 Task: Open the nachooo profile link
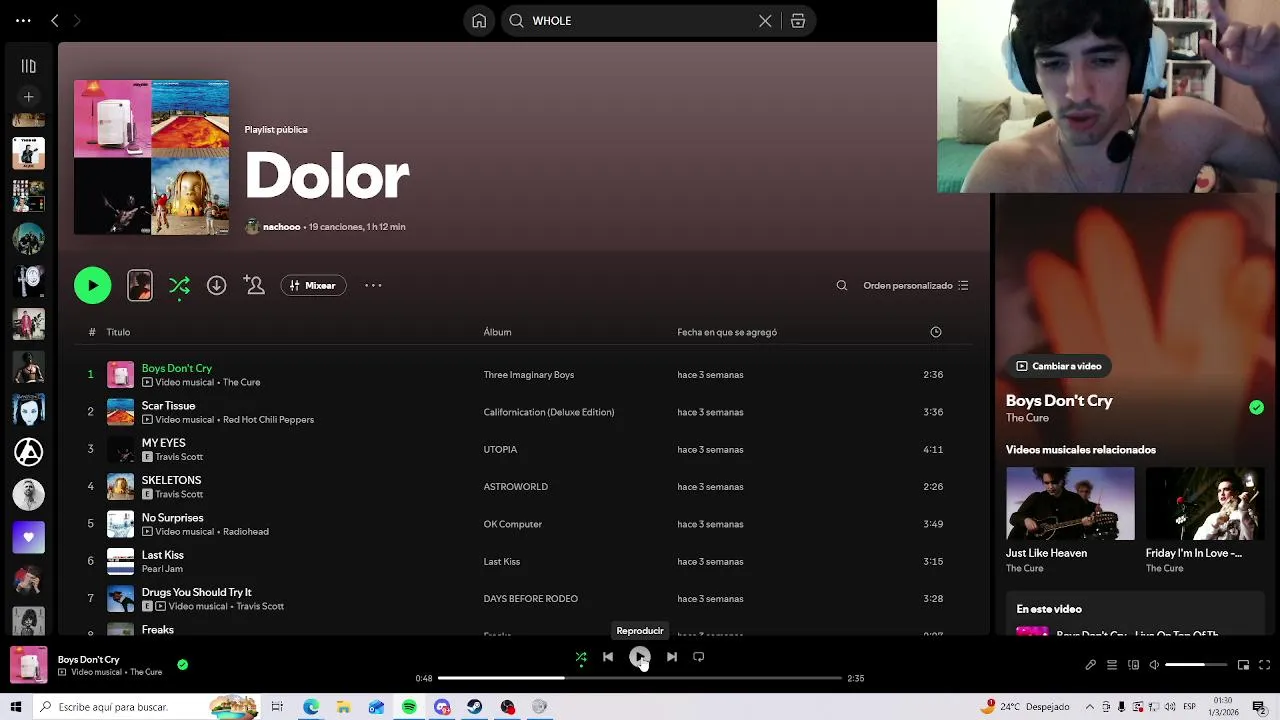coord(281,227)
